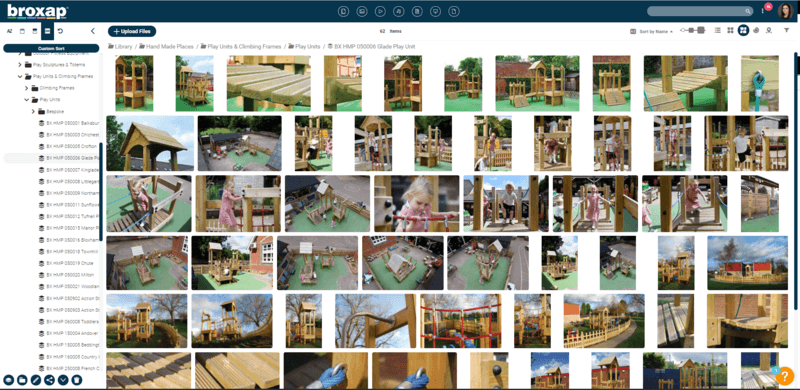Click the comment bubble icon at sidebar bottom
Viewport: 800px width, 390px height.
[x=8, y=380]
